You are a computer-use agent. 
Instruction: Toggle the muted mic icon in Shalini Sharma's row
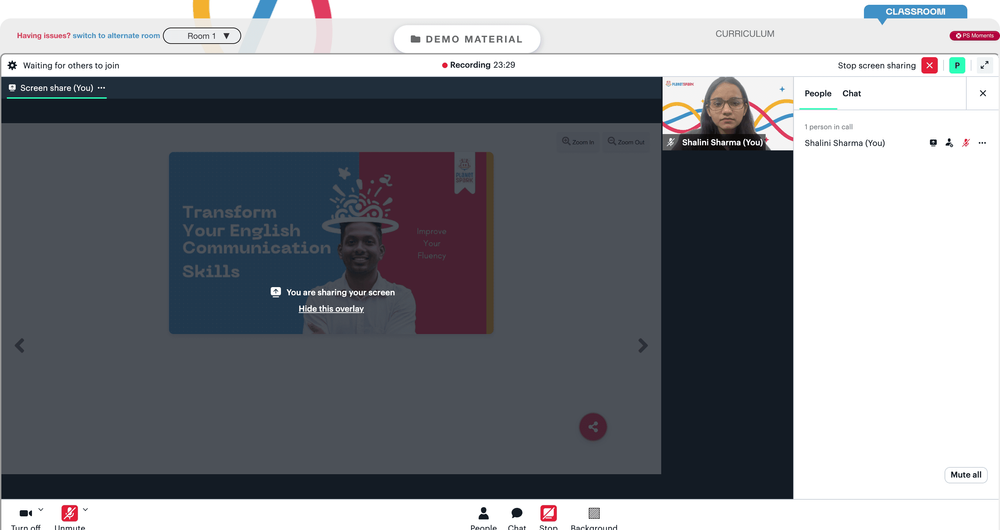click(x=966, y=143)
